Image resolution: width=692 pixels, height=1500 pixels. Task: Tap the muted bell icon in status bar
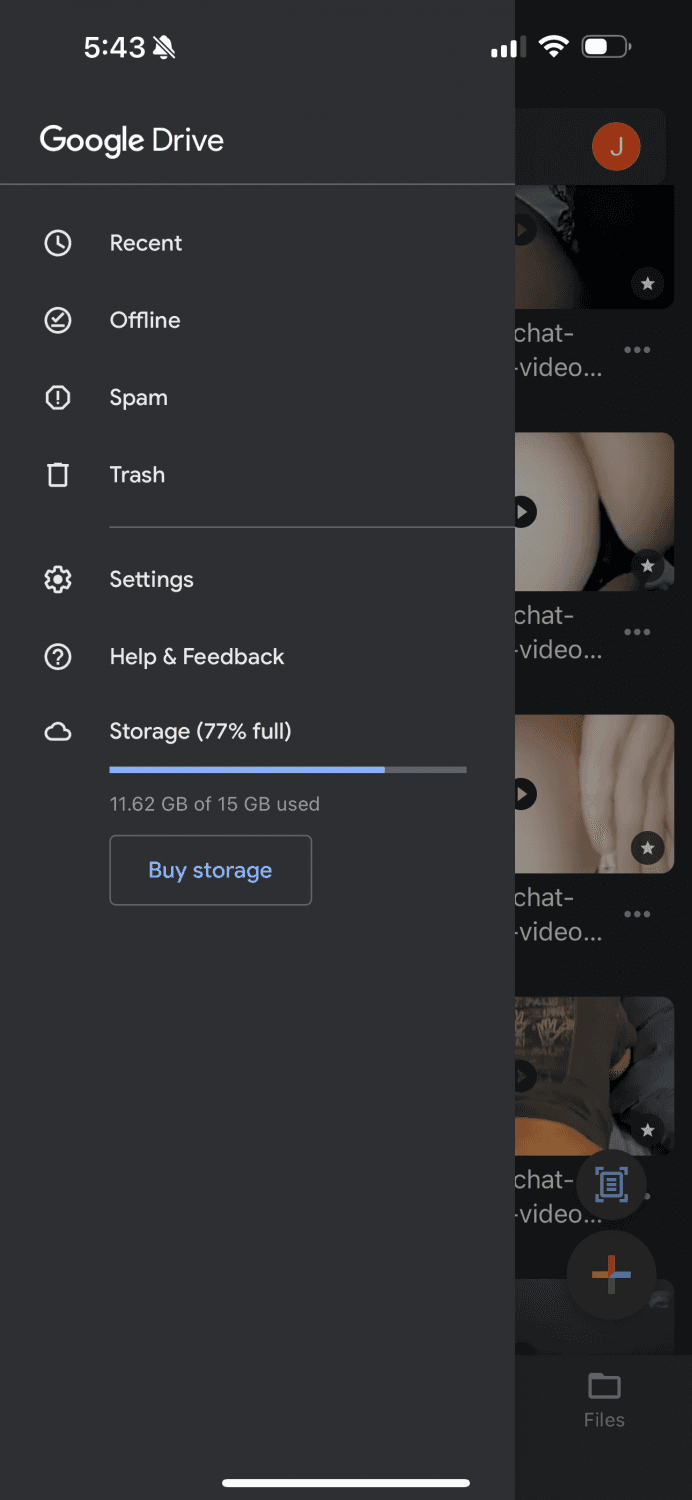pos(164,47)
